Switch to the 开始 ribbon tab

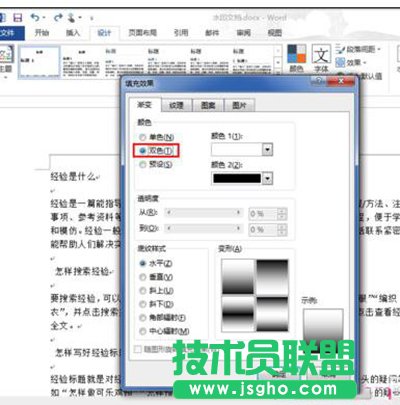pyautogui.click(x=42, y=33)
